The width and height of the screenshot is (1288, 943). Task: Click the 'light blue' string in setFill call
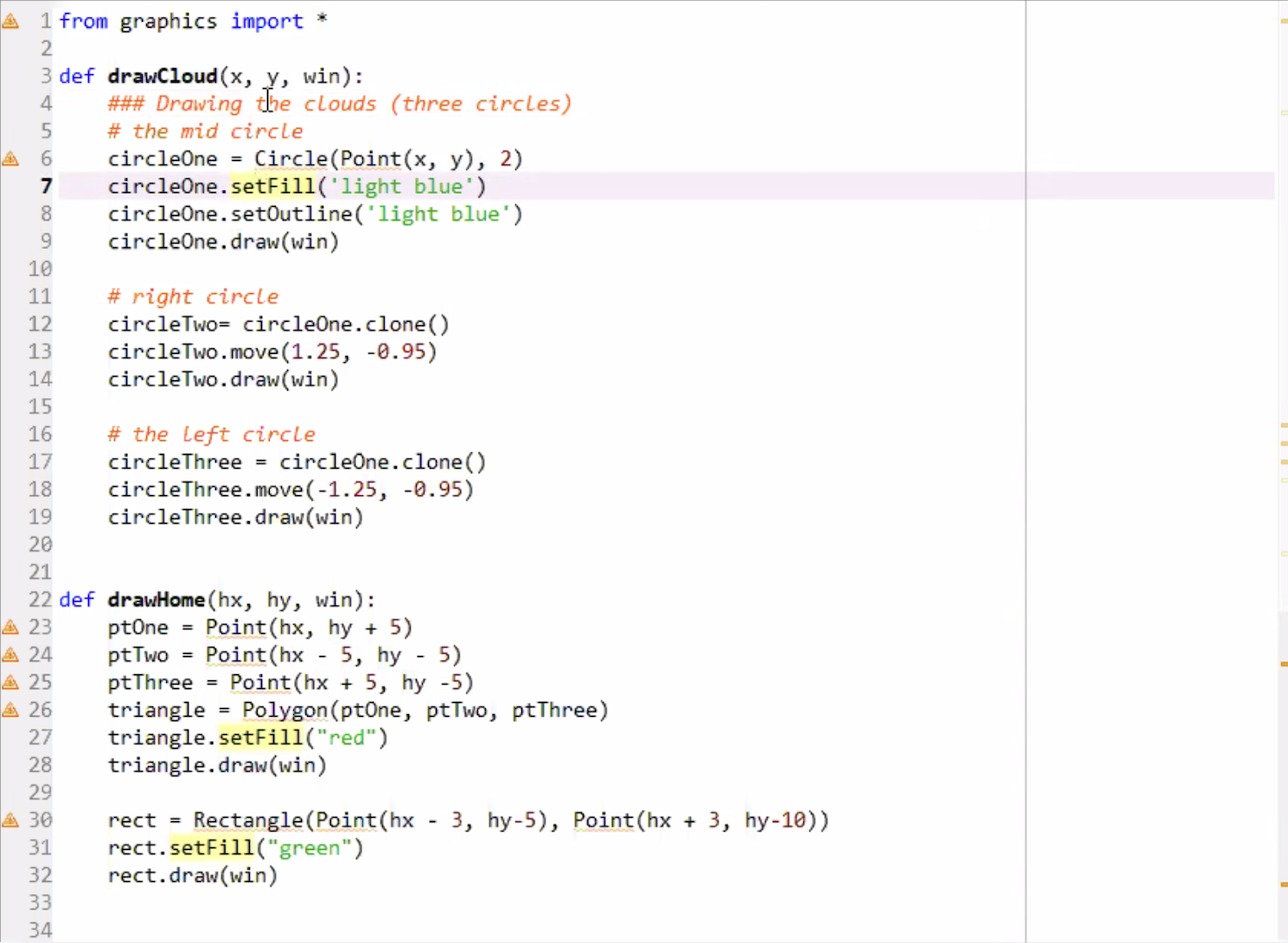pos(401,186)
